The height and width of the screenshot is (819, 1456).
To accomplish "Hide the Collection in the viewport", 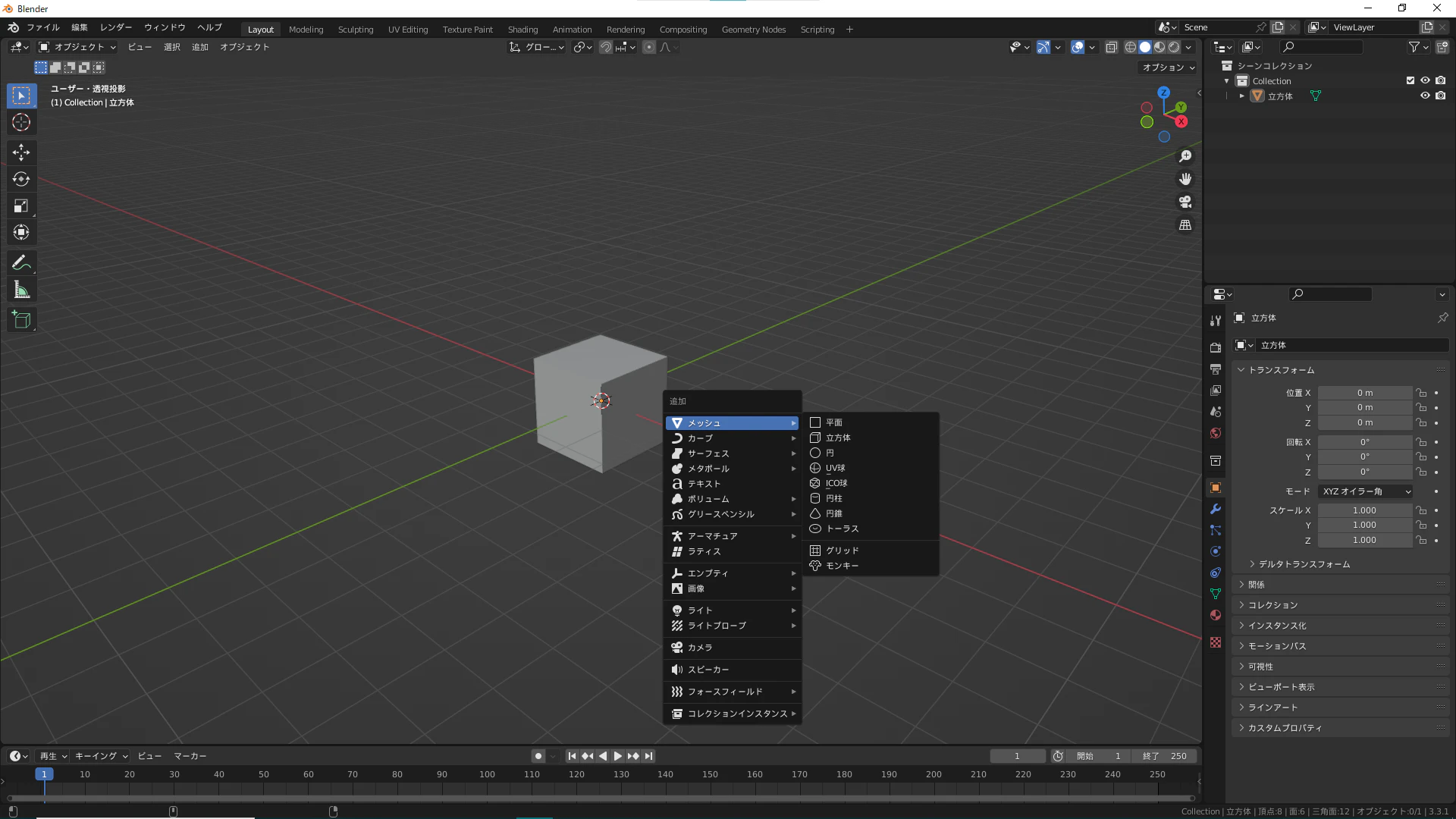I will coord(1425,80).
